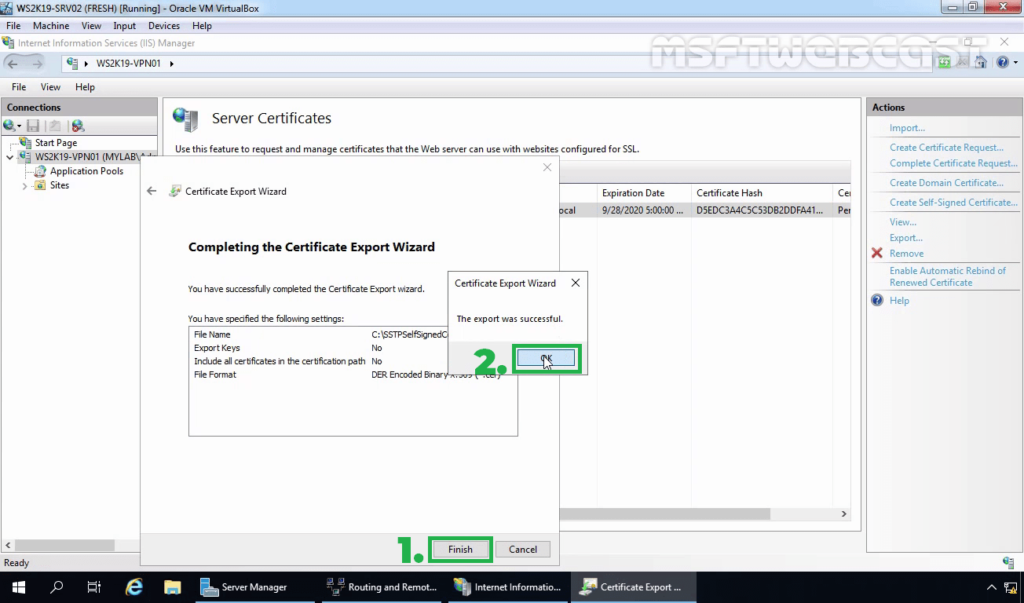Open the VirtualBox Devices menu
The width and height of the screenshot is (1024, 603).
click(163, 25)
